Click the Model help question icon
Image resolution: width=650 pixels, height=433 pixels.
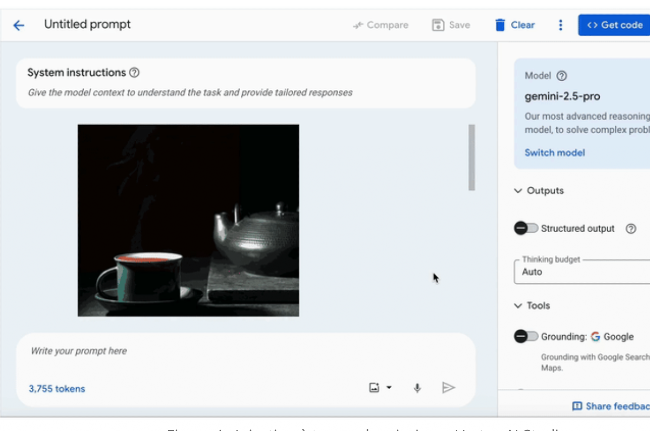pyautogui.click(x=562, y=75)
